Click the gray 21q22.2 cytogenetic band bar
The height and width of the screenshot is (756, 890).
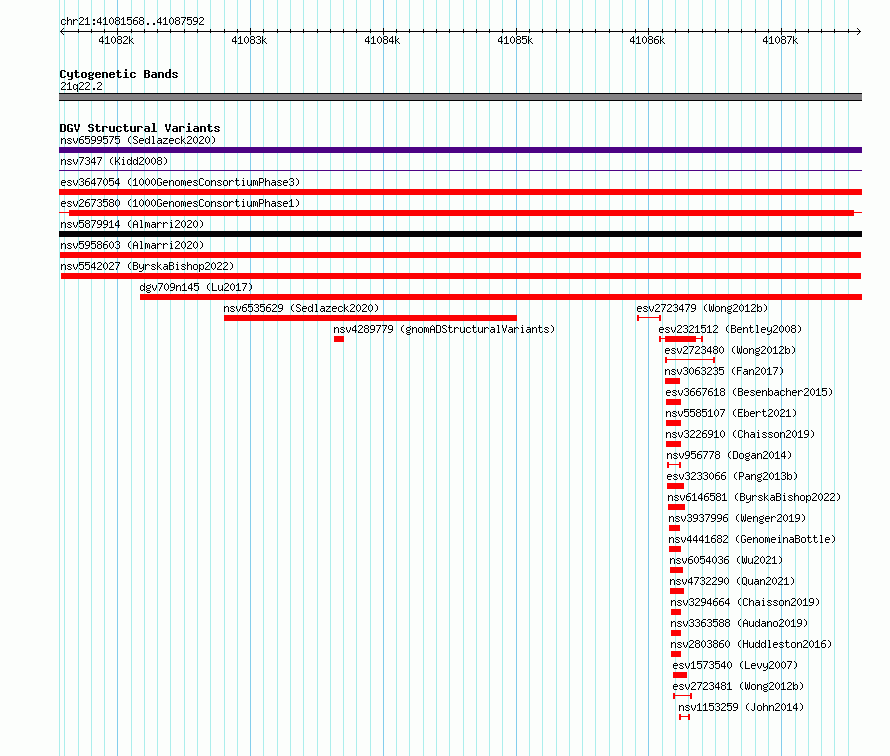tap(460, 97)
